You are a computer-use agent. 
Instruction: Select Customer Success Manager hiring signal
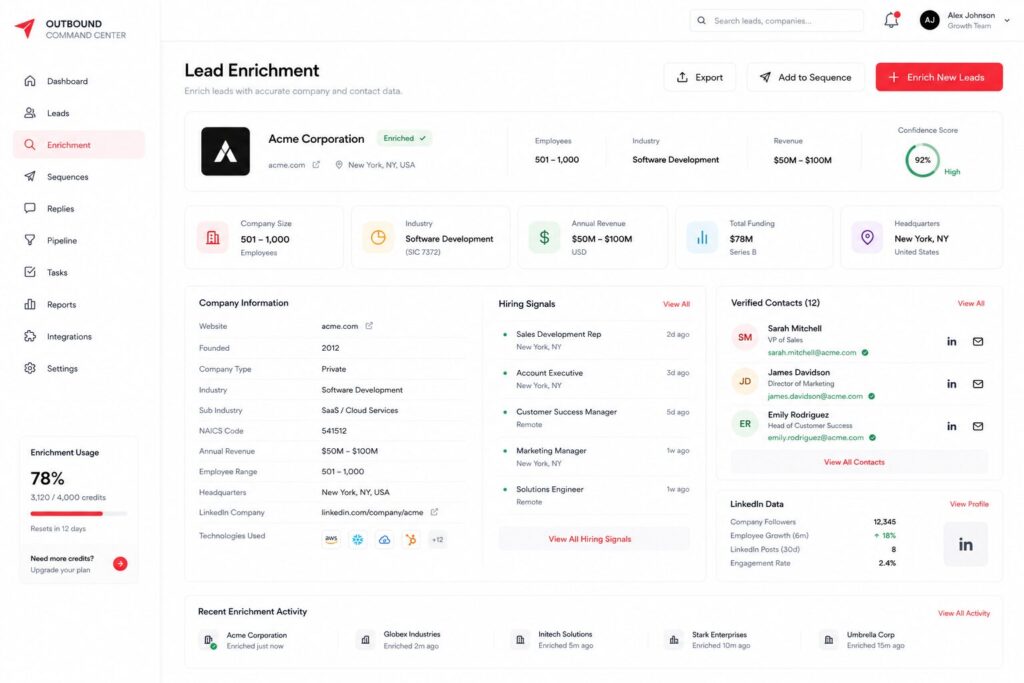[x=594, y=418]
